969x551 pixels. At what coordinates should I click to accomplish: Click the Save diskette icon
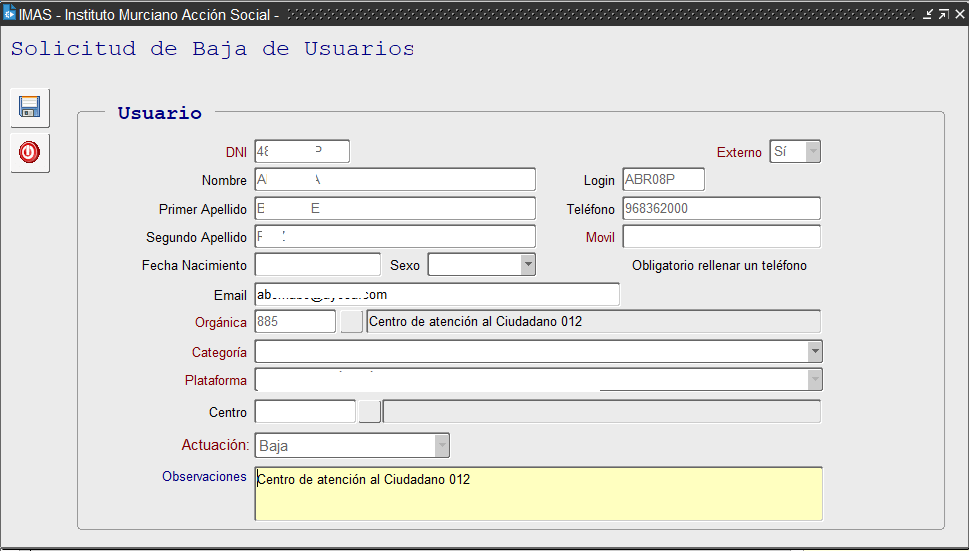(x=30, y=107)
